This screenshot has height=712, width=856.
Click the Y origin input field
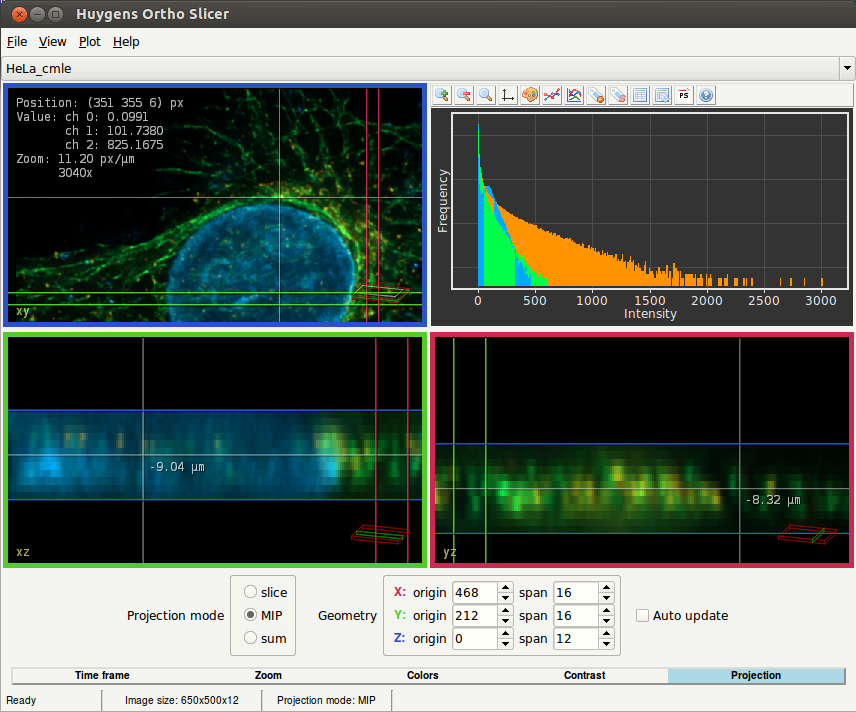point(474,615)
